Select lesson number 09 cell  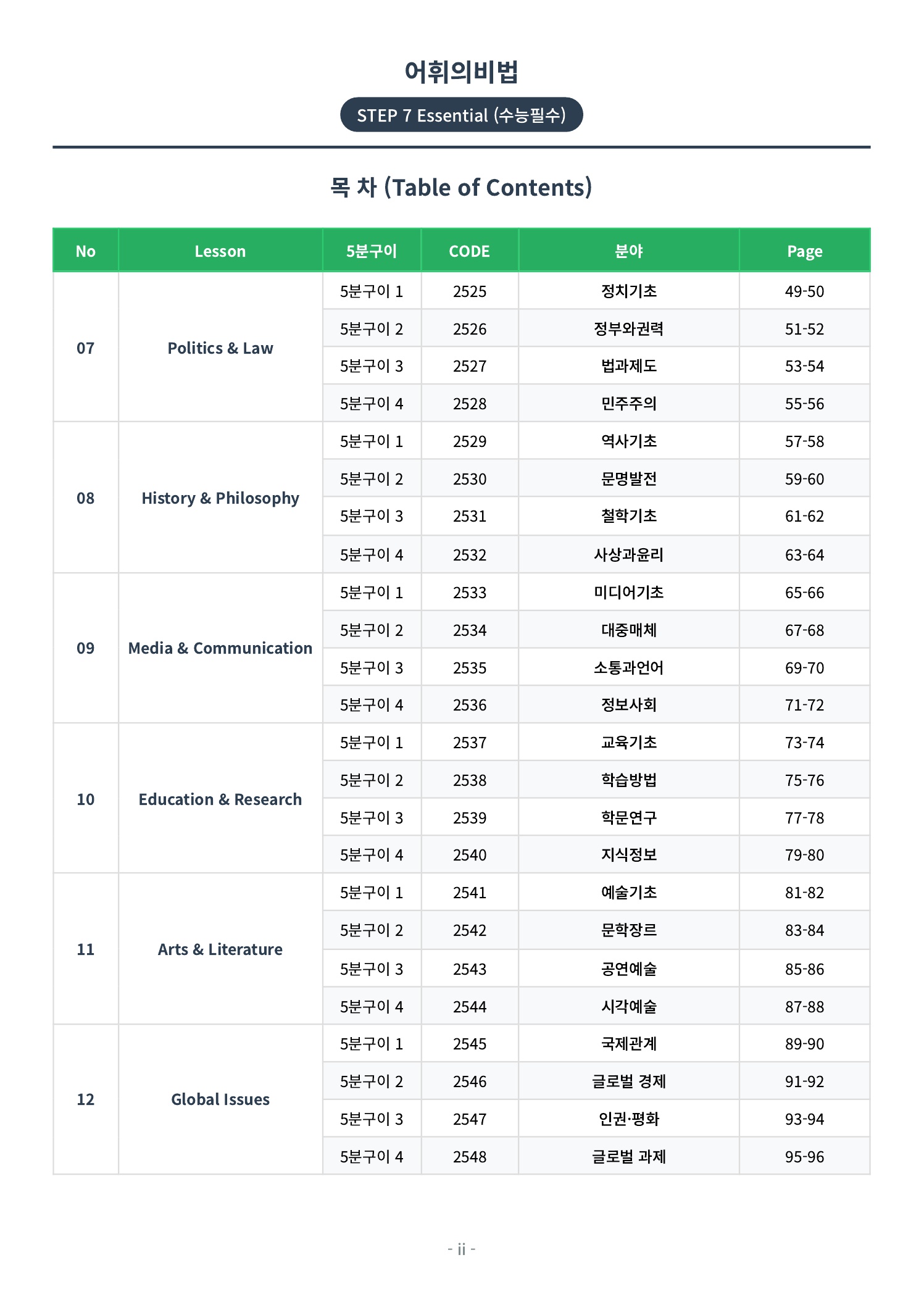(x=86, y=648)
